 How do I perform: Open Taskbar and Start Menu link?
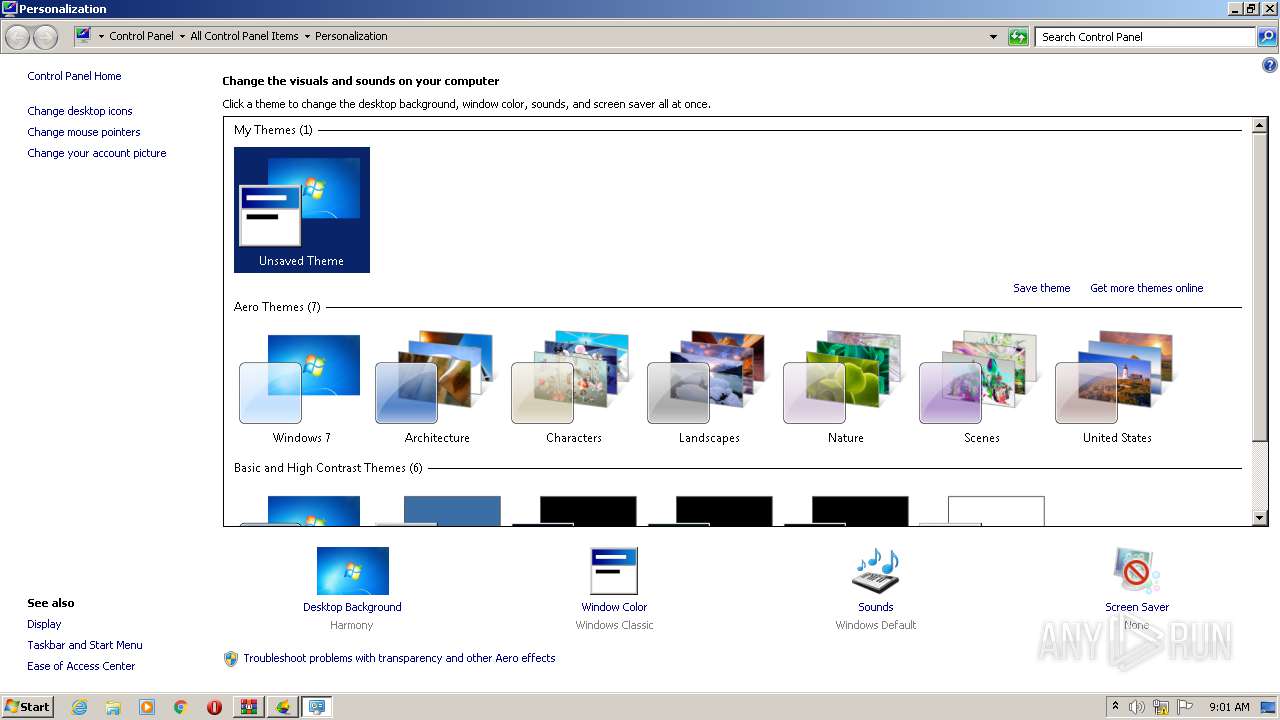tap(85, 645)
